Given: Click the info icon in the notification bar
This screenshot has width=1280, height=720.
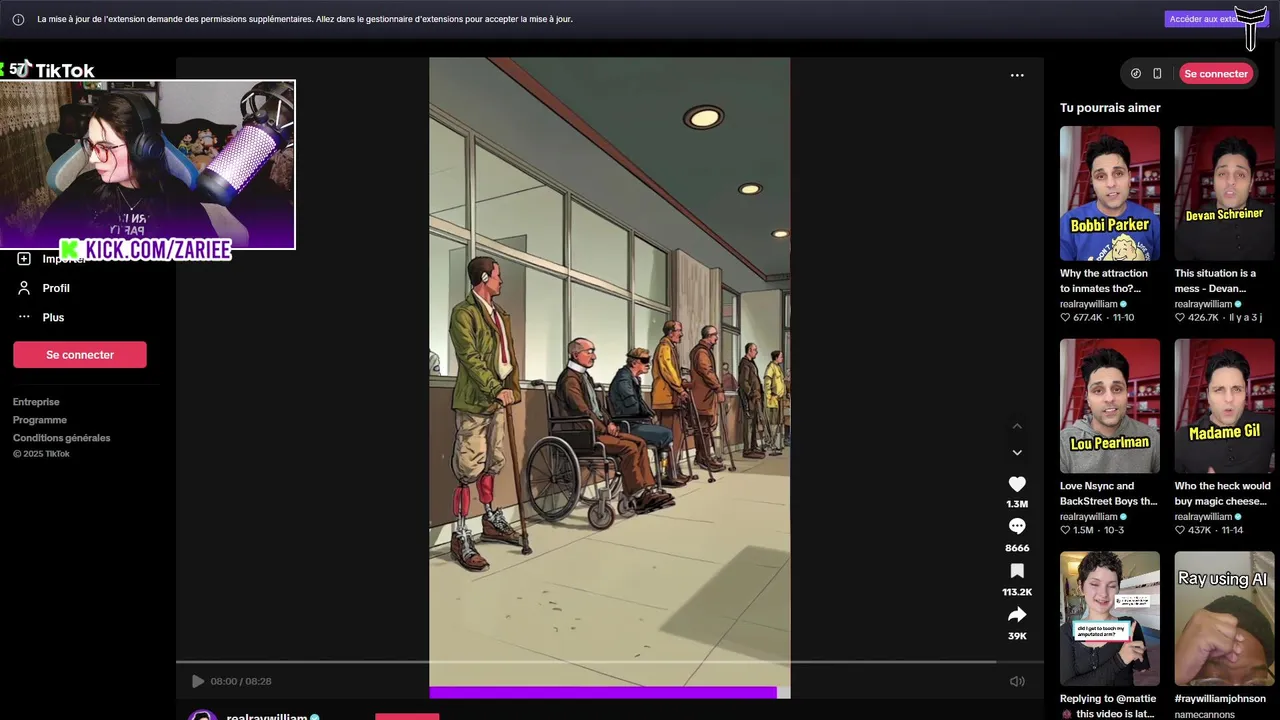Looking at the screenshot, I should 18,19.
